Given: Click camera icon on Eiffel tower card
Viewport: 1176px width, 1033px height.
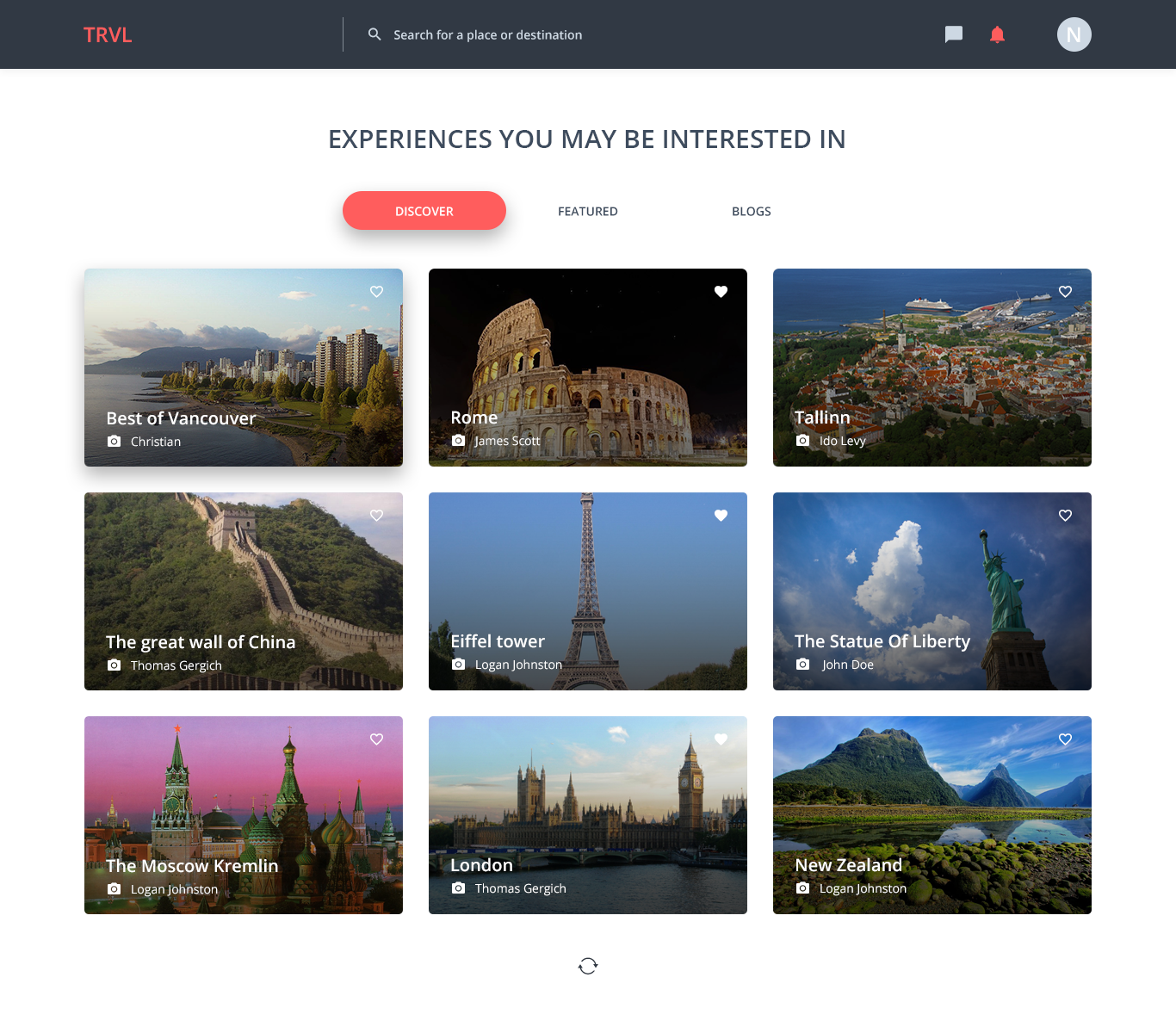Looking at the screenshot, I should pos(458,665).
